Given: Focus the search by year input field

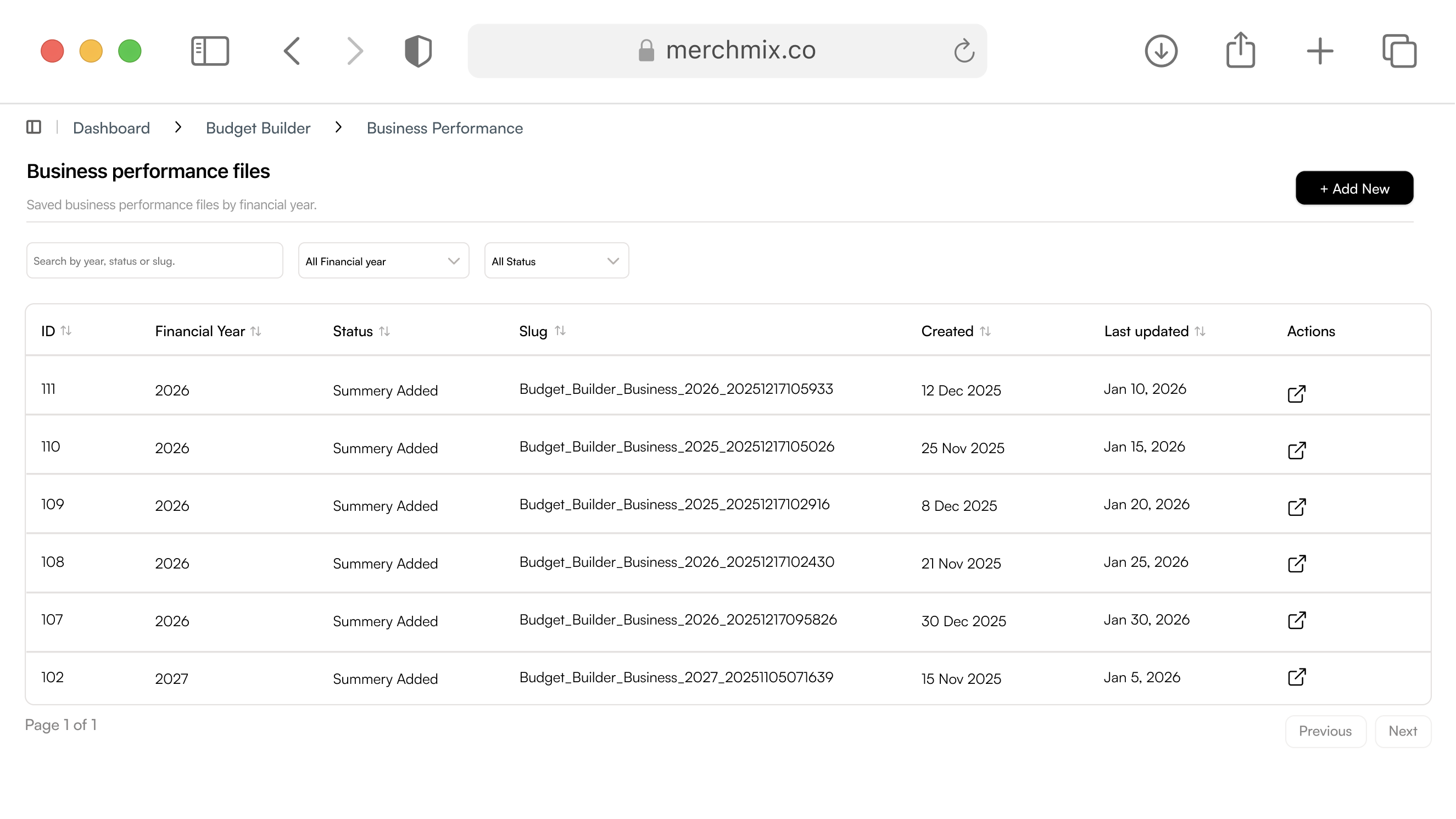Looking at the screenshot, I should 154,260.
